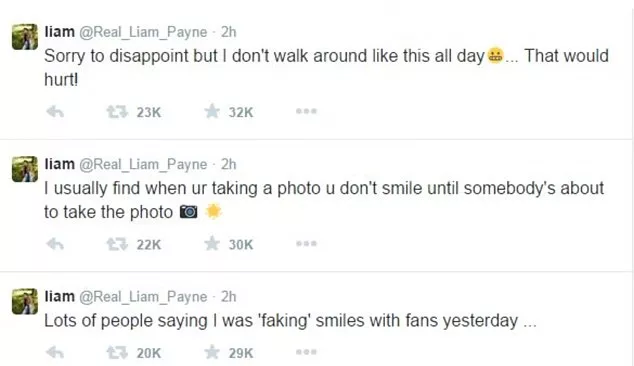Open the 2h timestamp of the third tweet
This screenshot has height=366, width=634.
click(x=228, y=296)
